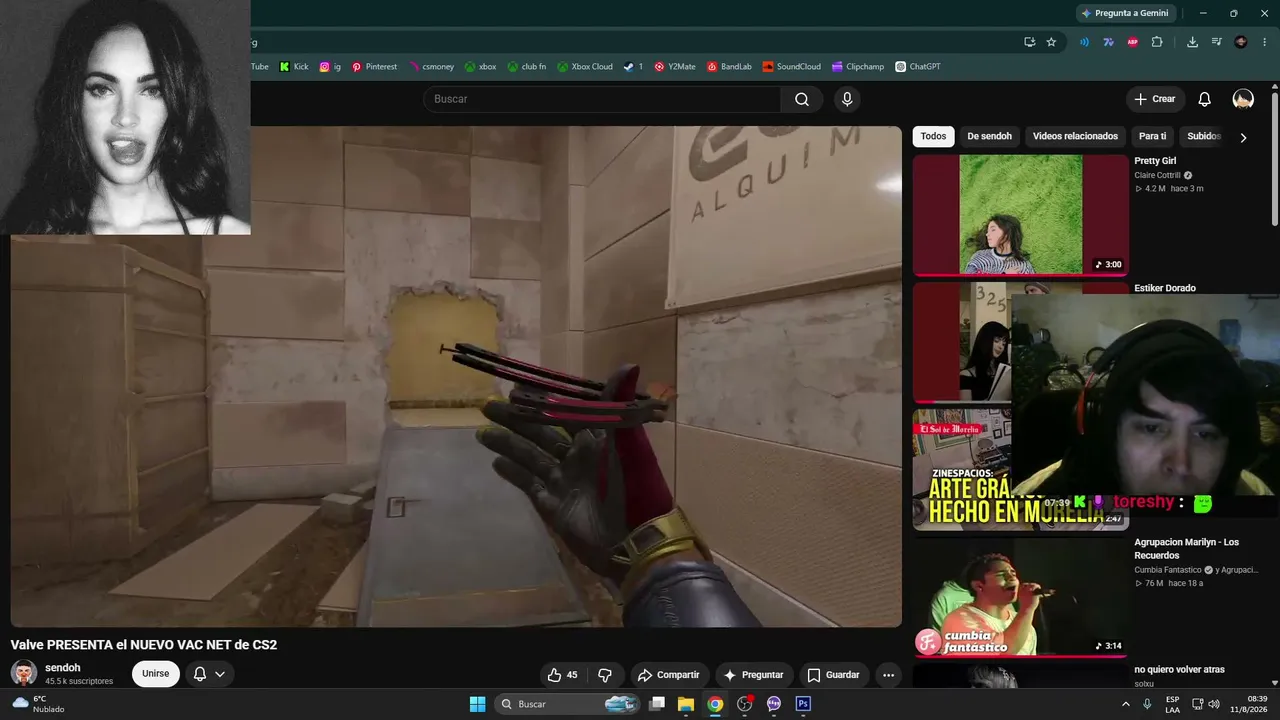
Task: Start voice search with the microphone icon
Action: (847, 99)
